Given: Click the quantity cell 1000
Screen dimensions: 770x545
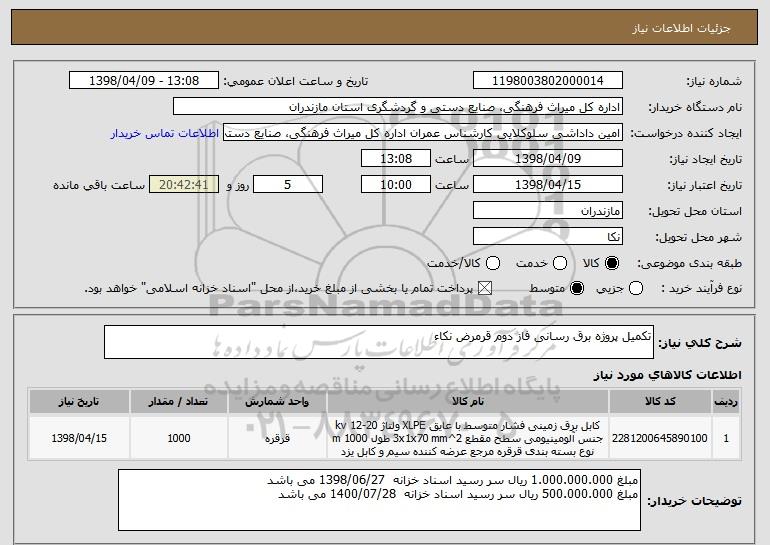Looking at the screenshot, I should pos(179,438).
